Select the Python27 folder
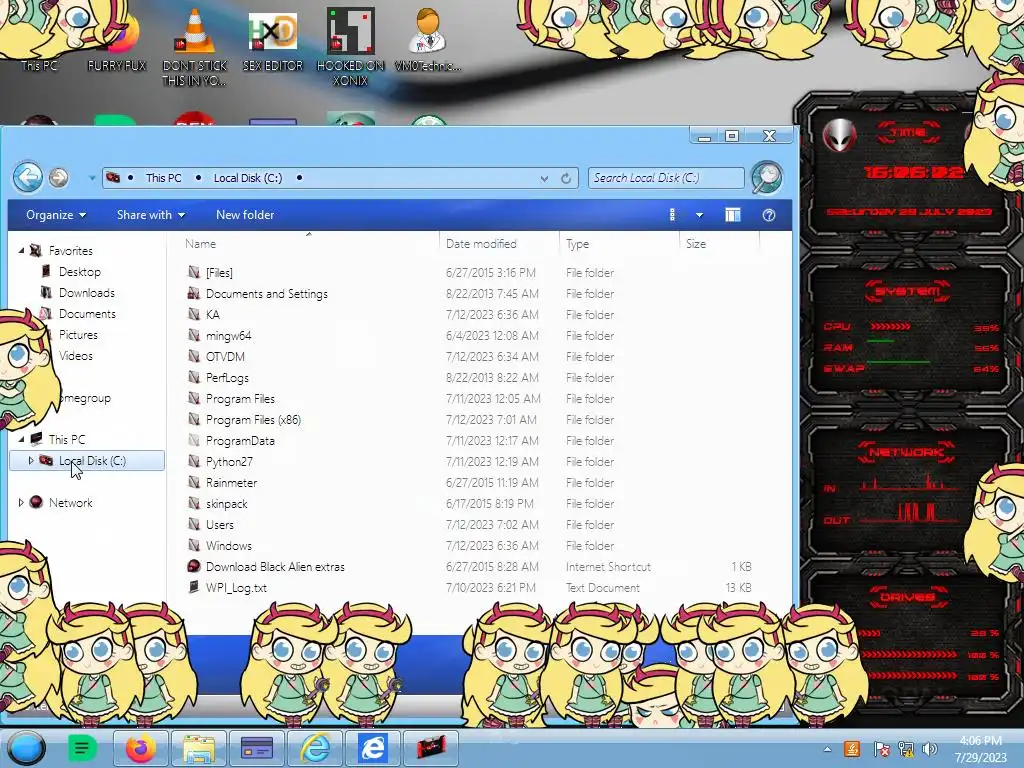The image size is (1024, 768). (x=229, y=461)
